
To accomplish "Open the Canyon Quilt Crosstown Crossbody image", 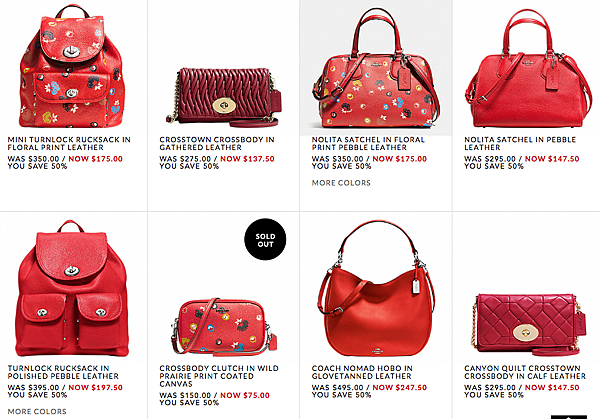I will (x=528, y=324).
